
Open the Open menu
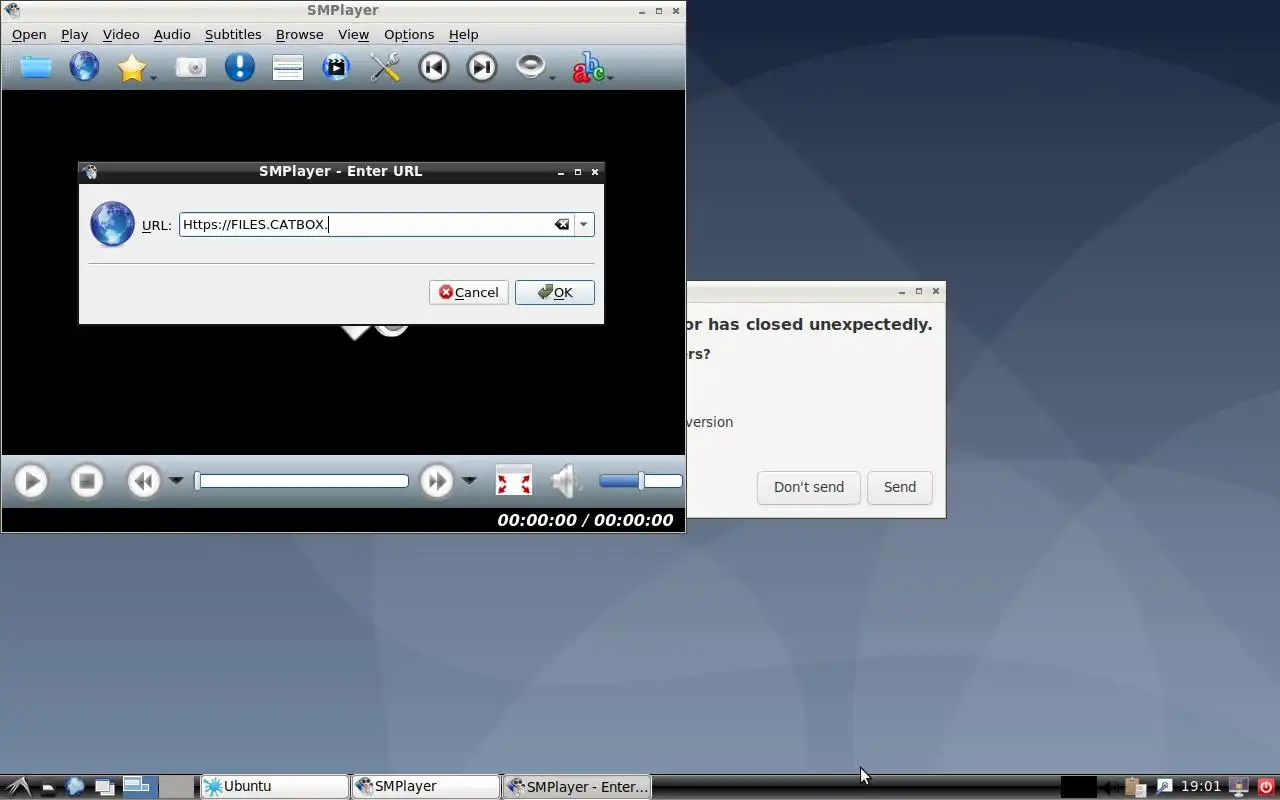tap(29, 34)
